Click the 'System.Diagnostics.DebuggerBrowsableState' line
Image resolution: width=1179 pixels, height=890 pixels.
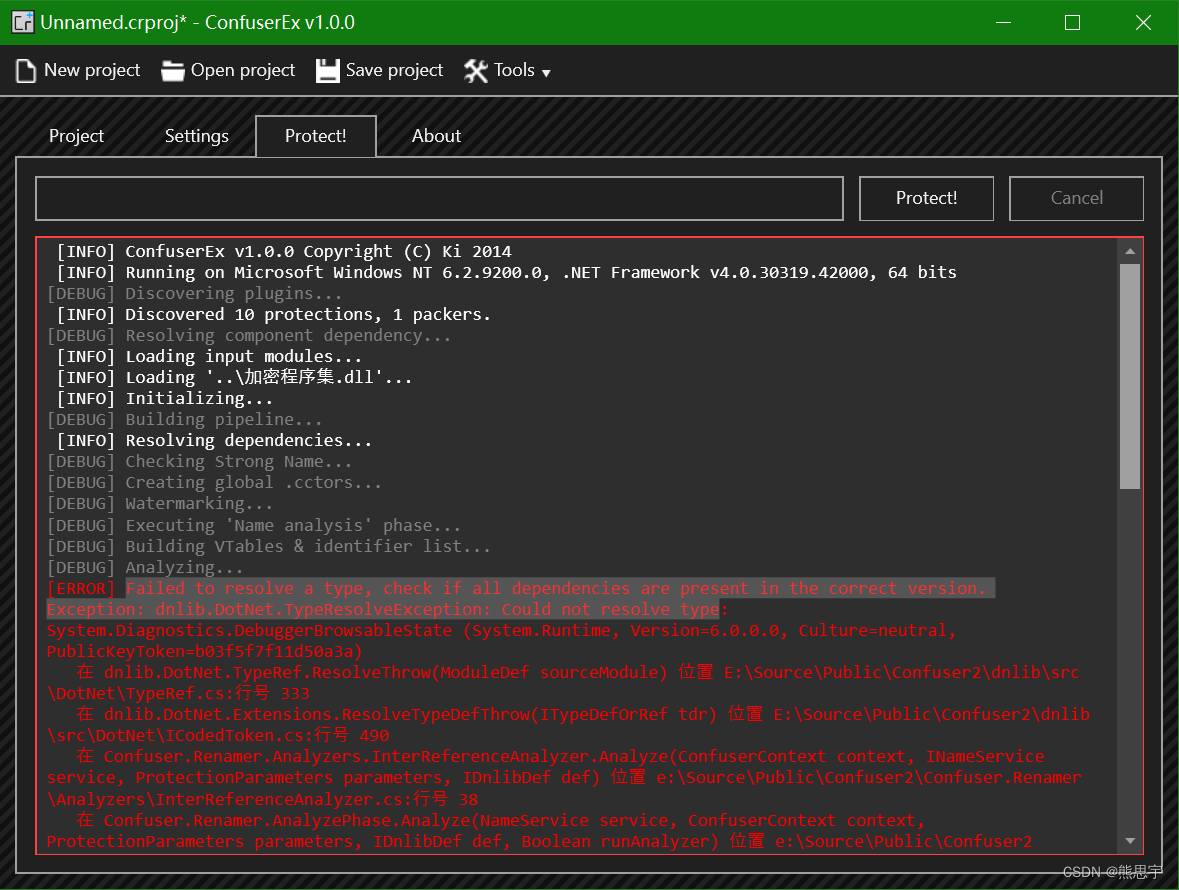point(501,631)
